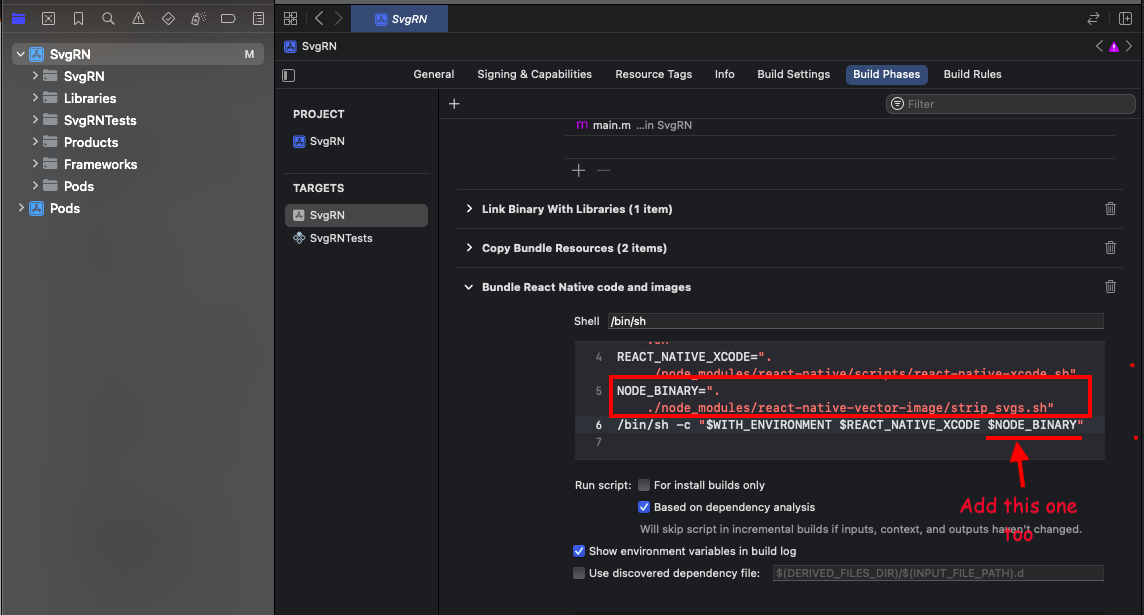Remove the selected source file with minus
1144x615 pixels.
(603, 170)
